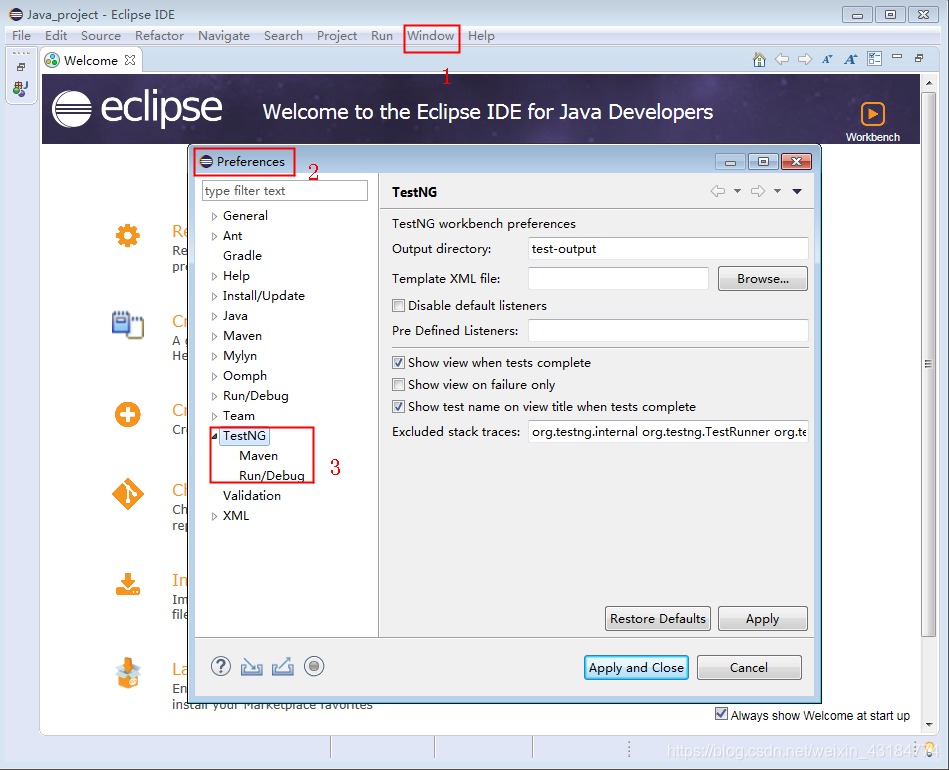Click the orange download import icon on the Welcome page
This screenshot has height=770, width=949.
[x=128, y=584]
